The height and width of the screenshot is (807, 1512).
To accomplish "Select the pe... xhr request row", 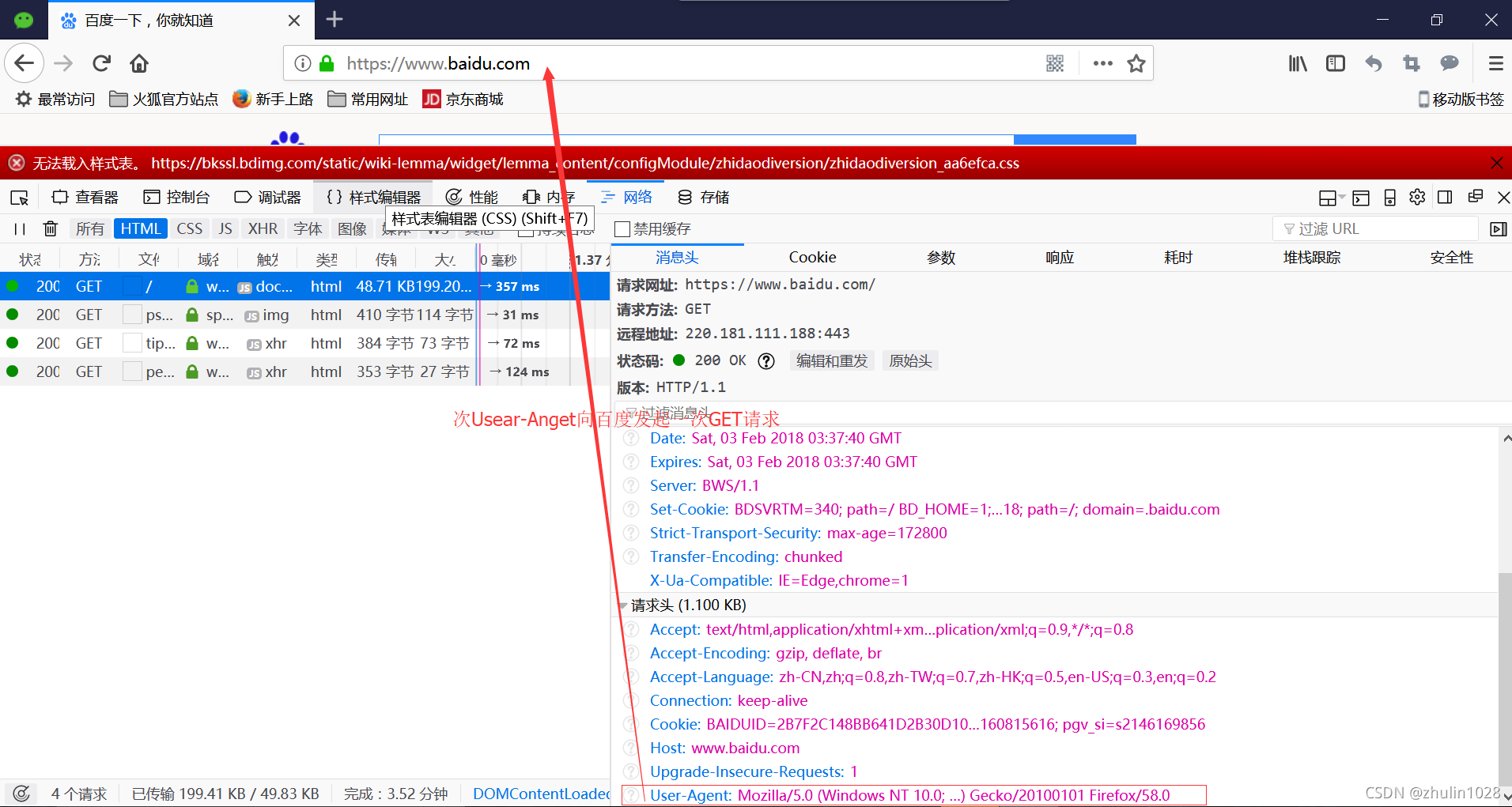I will click(304, 371).
